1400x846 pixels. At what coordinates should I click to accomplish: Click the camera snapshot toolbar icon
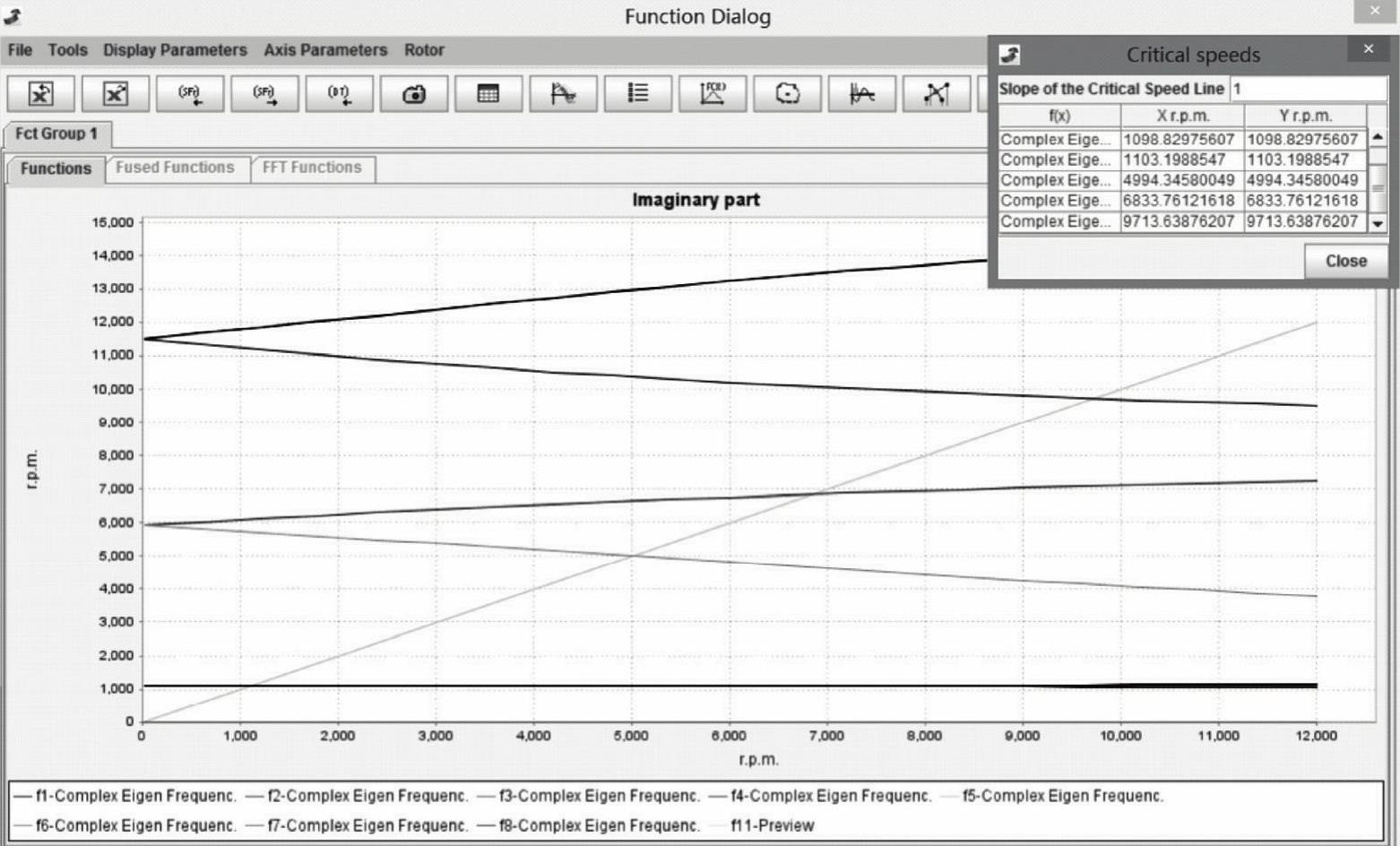413,94
